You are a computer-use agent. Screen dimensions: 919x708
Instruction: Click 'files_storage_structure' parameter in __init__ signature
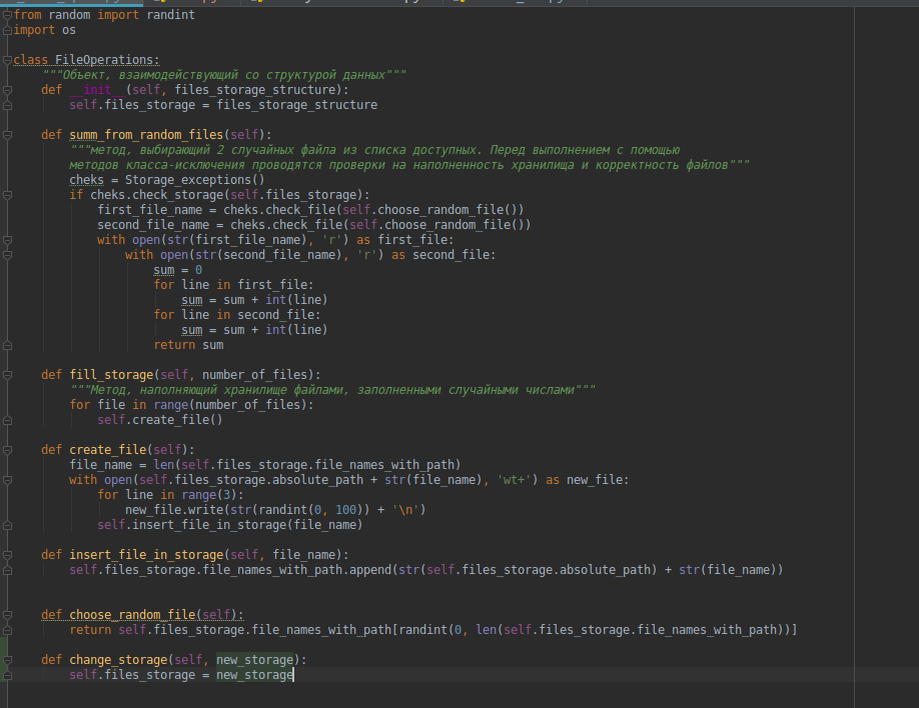pos(255,90)
